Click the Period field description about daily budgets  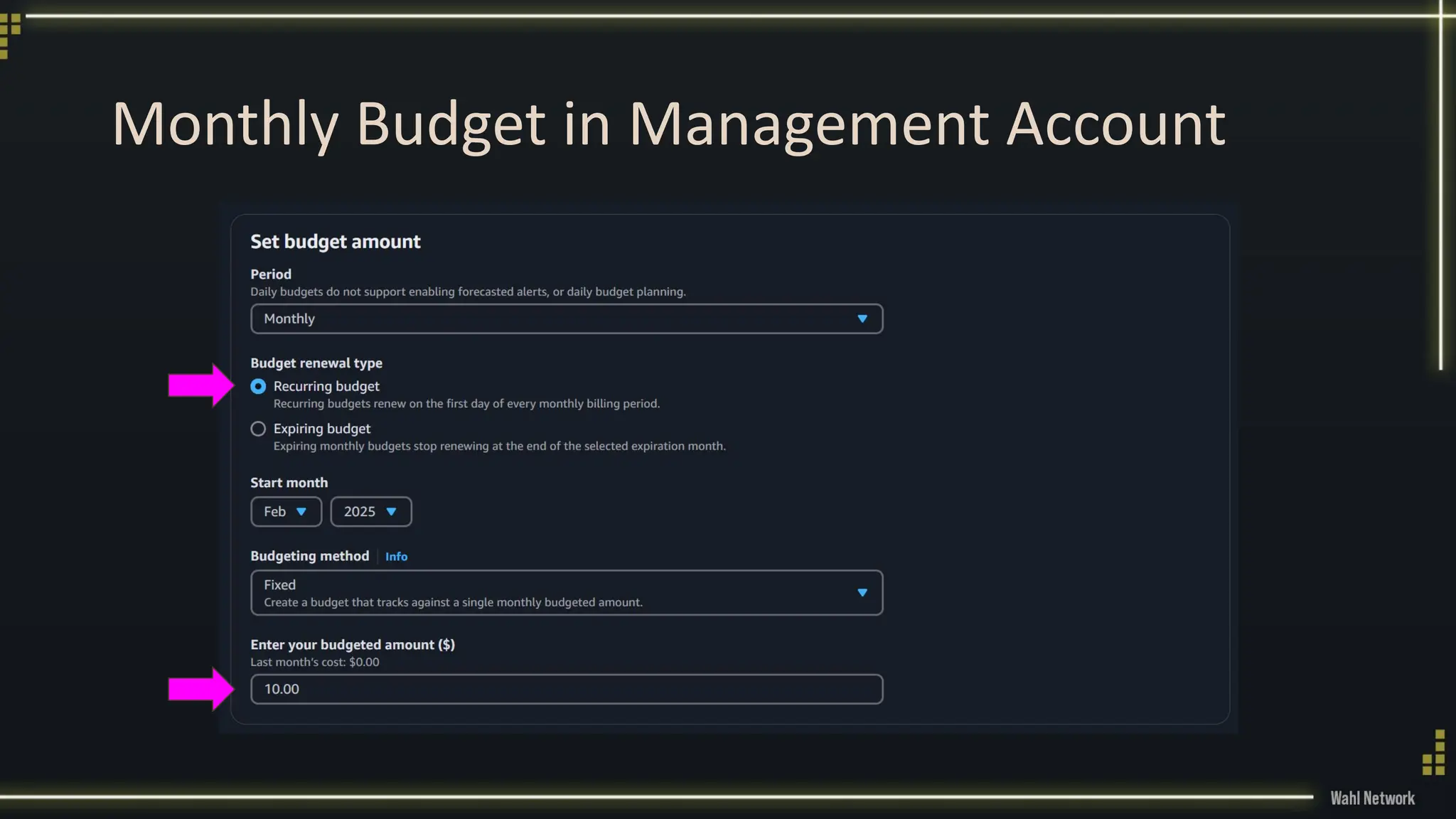pyautogui.click(x=468, y=291)
